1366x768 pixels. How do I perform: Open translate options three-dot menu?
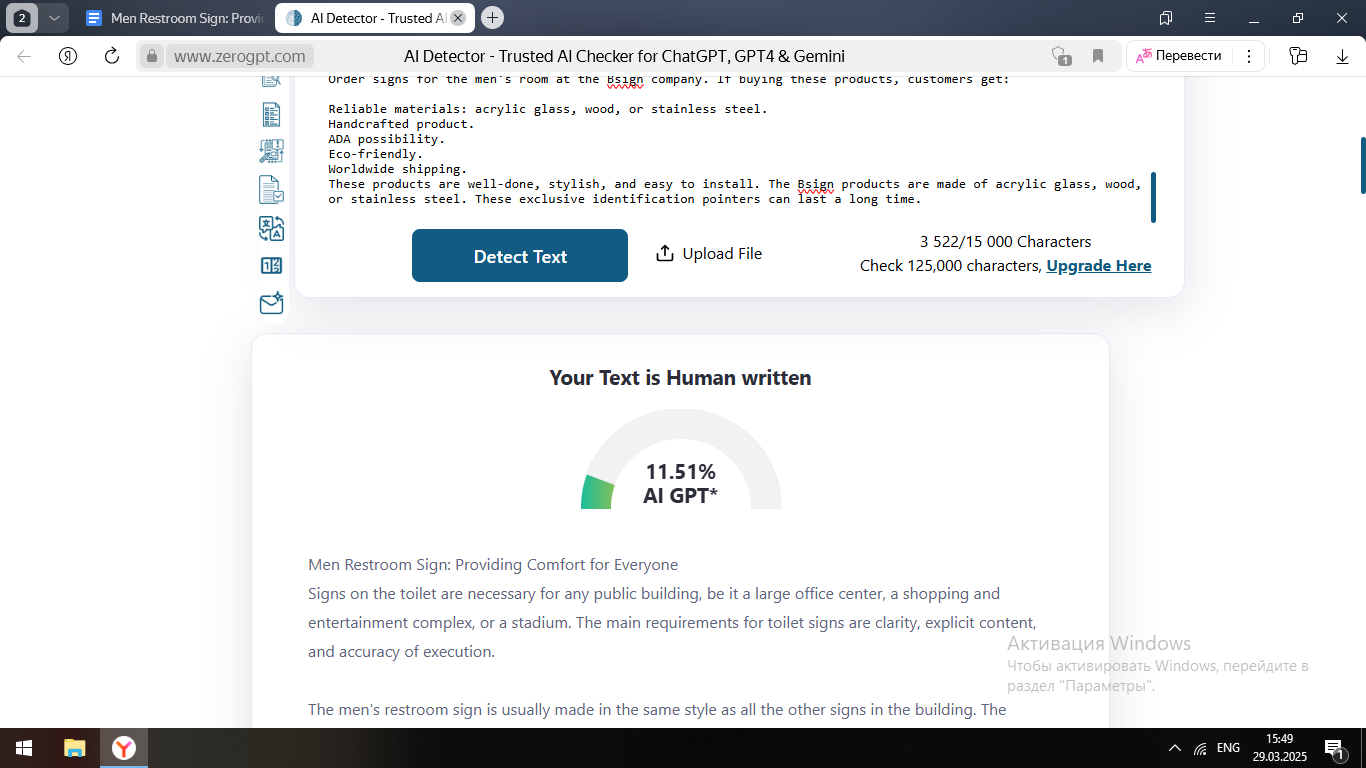[x=1248, y=56]
